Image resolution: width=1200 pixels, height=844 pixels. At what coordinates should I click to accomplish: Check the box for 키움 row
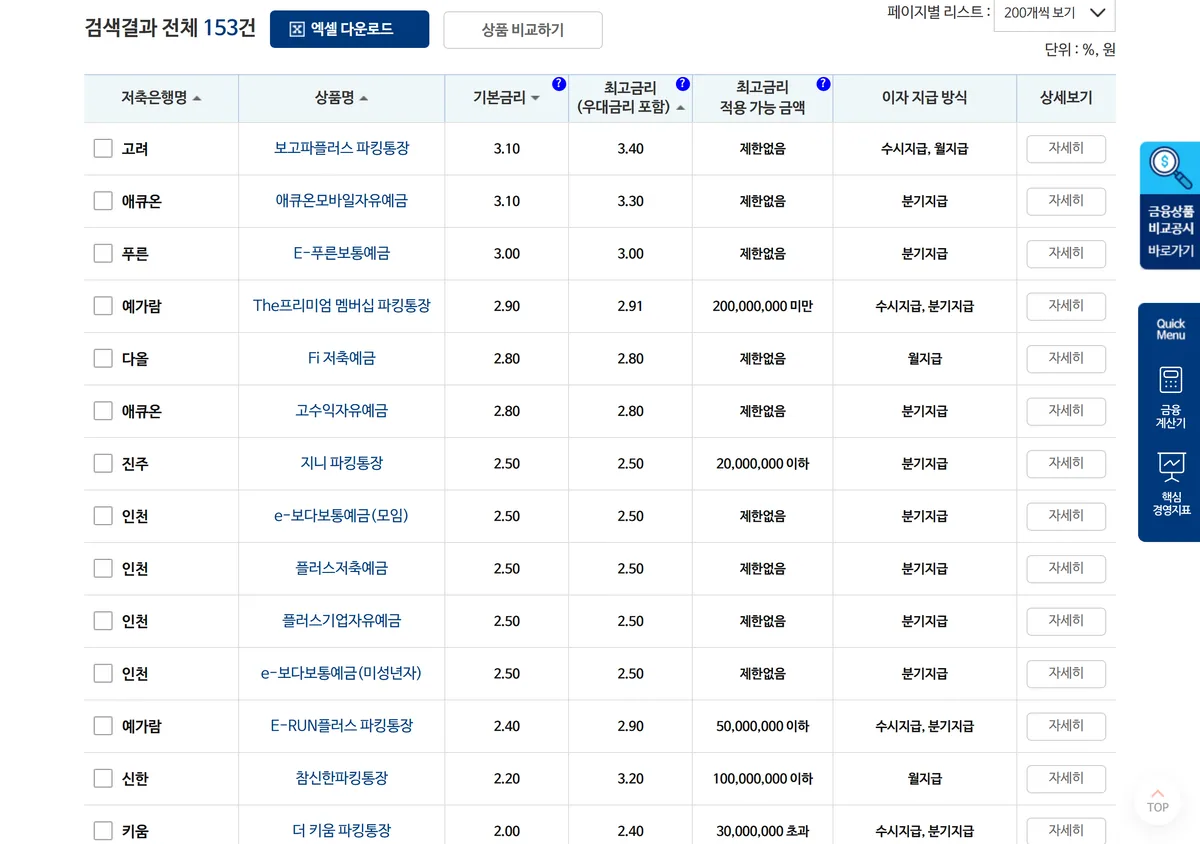click(x=103, y=831)
